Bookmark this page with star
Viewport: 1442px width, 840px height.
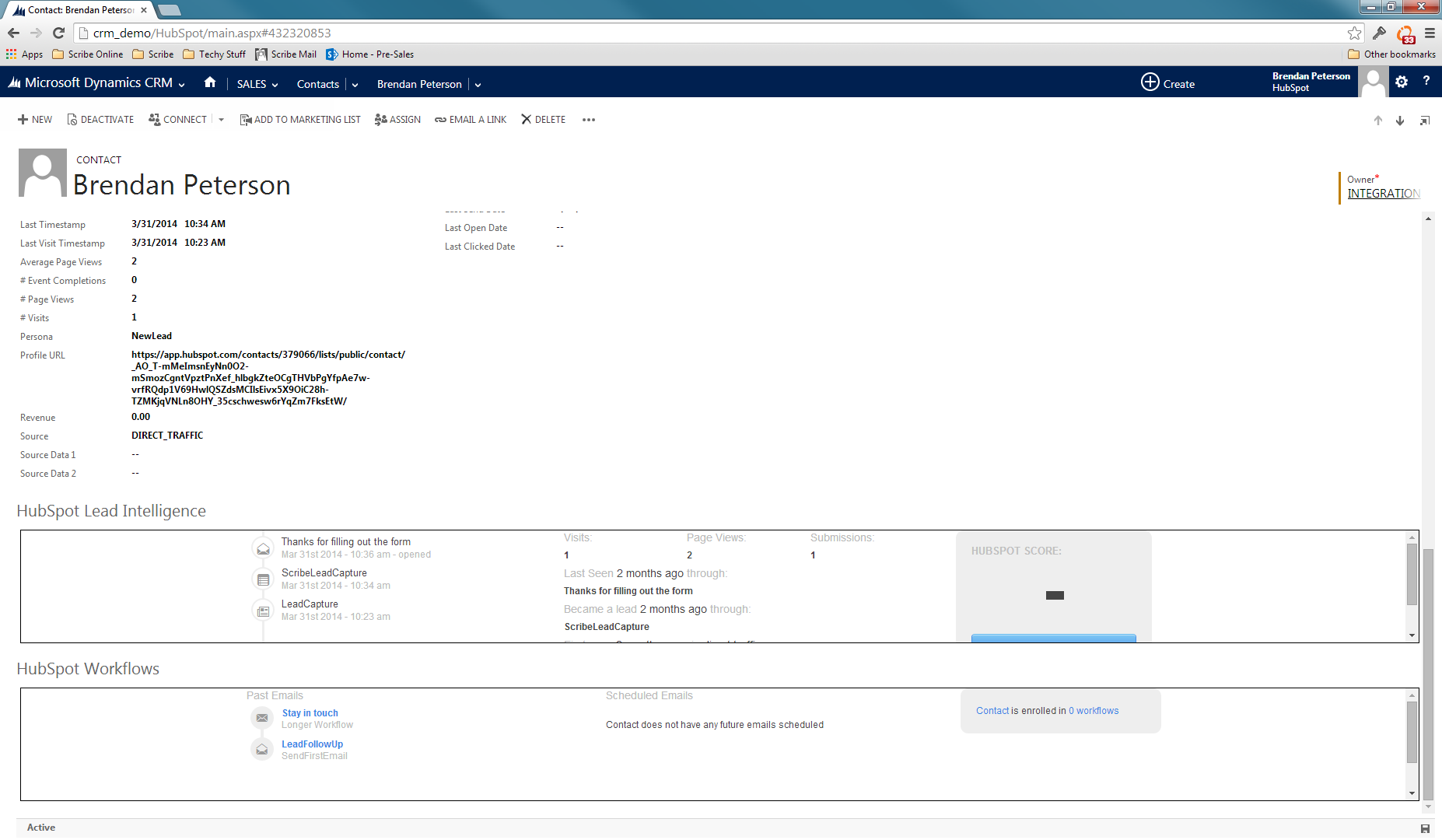coord(1355,33)
